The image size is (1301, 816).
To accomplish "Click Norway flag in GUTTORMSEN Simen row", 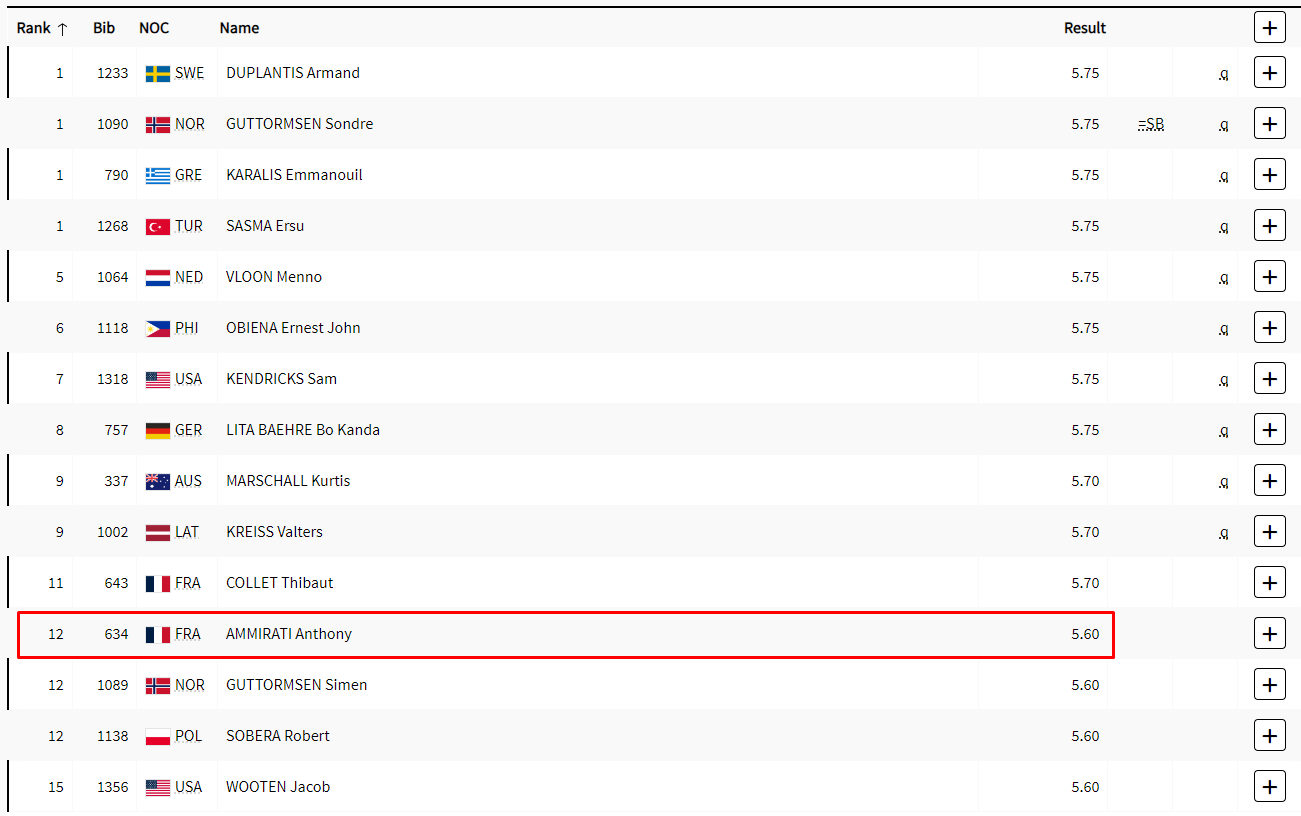I will click(x=157, y=686).
